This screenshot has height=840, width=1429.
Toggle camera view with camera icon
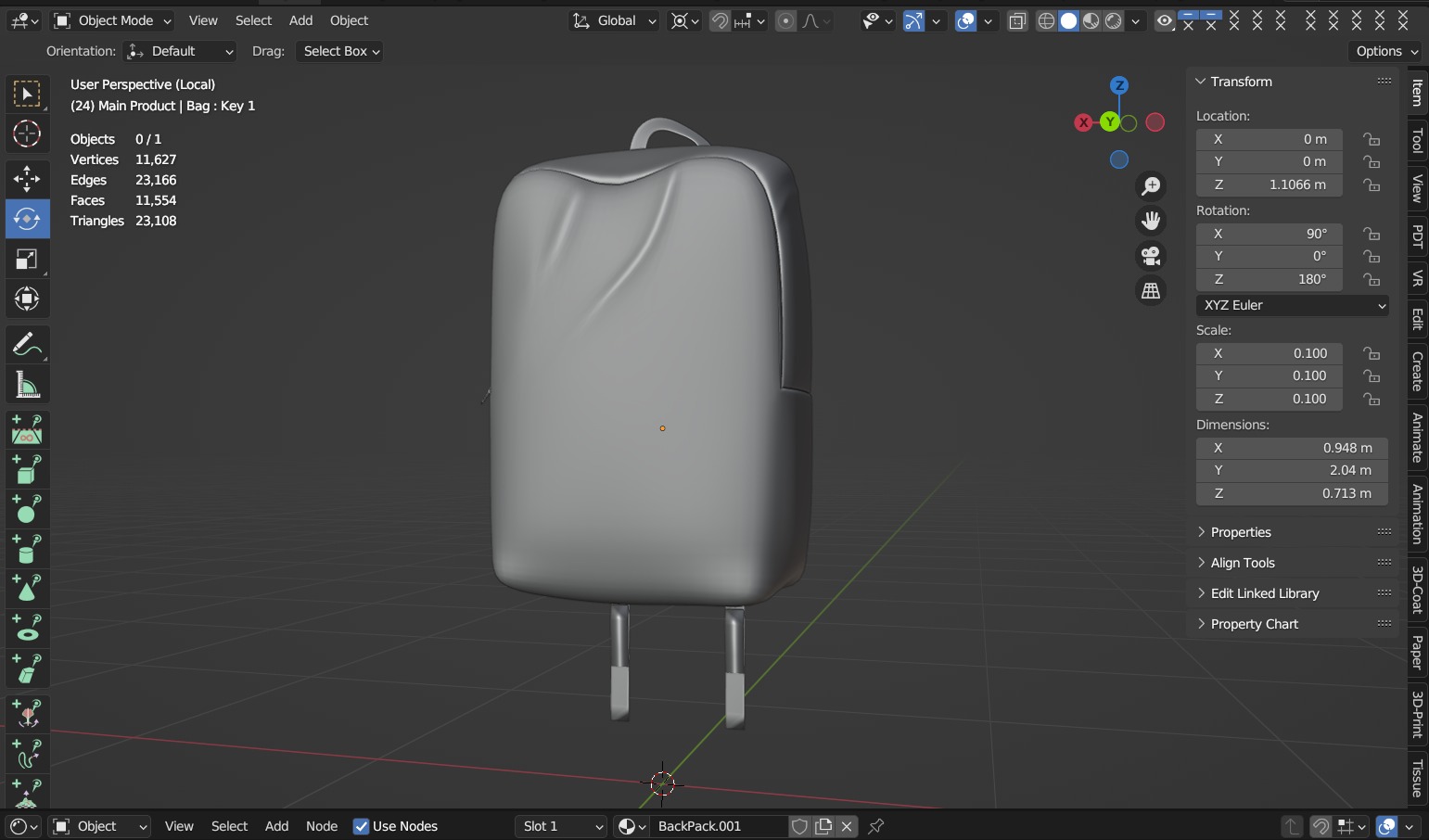click(x=1151, y=256)
